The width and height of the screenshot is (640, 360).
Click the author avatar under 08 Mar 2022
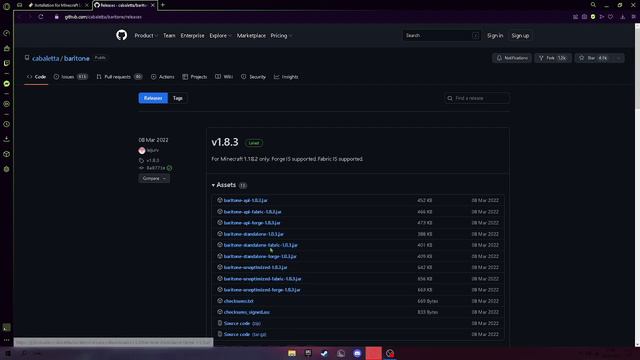point(142,150)
